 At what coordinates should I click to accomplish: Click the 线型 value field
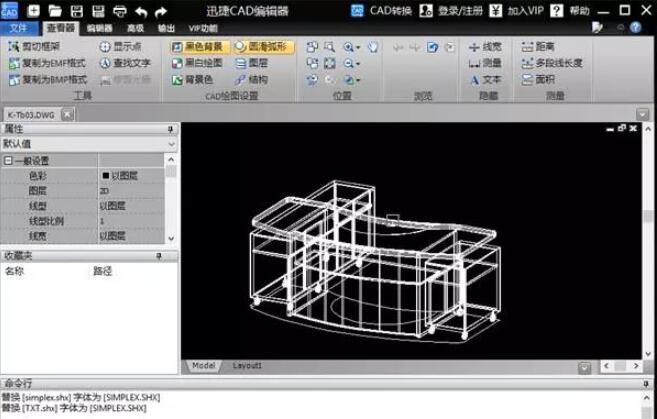click(131, 206)
